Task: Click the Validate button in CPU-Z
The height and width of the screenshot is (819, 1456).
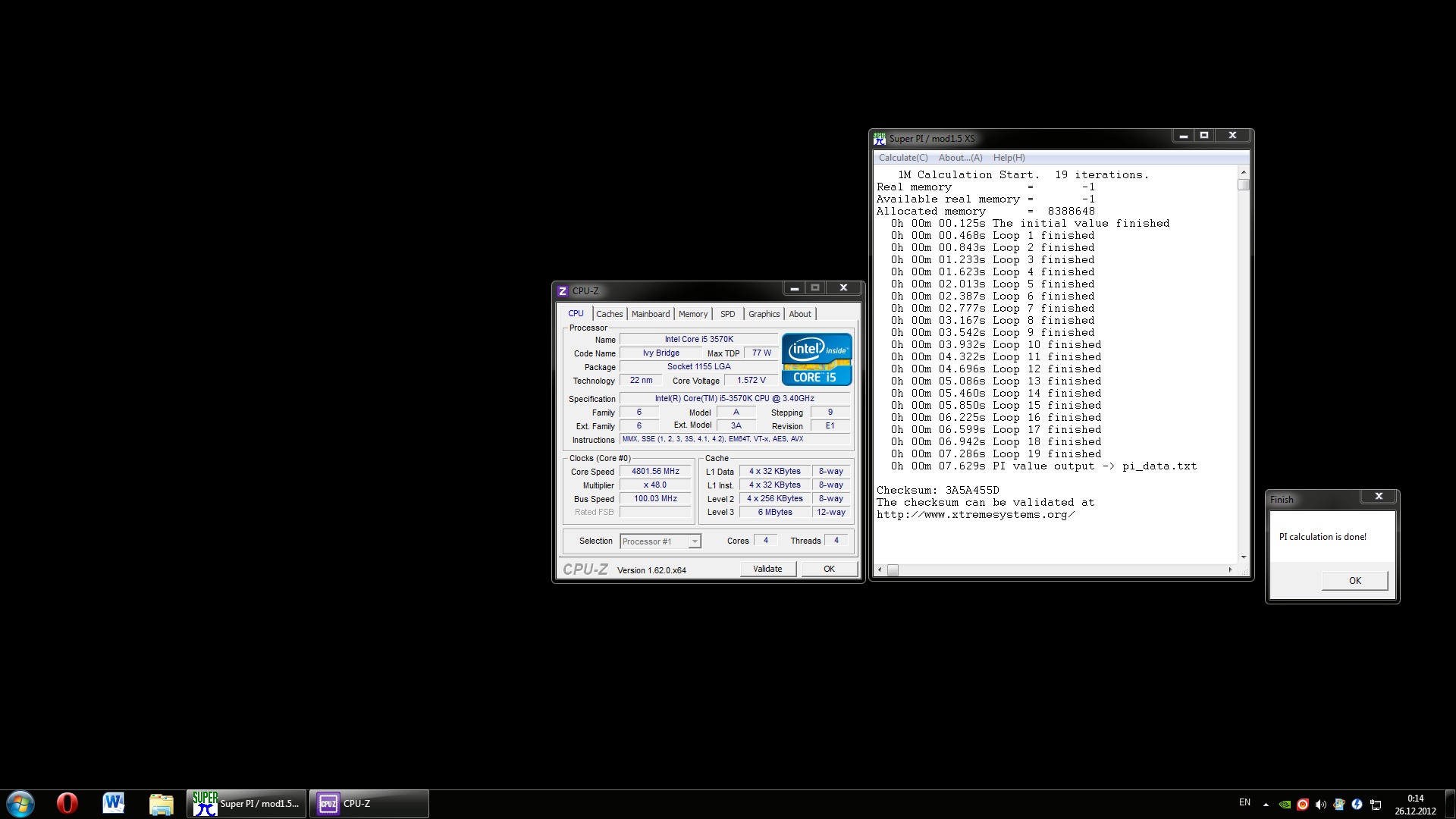Action: point(767,569)
